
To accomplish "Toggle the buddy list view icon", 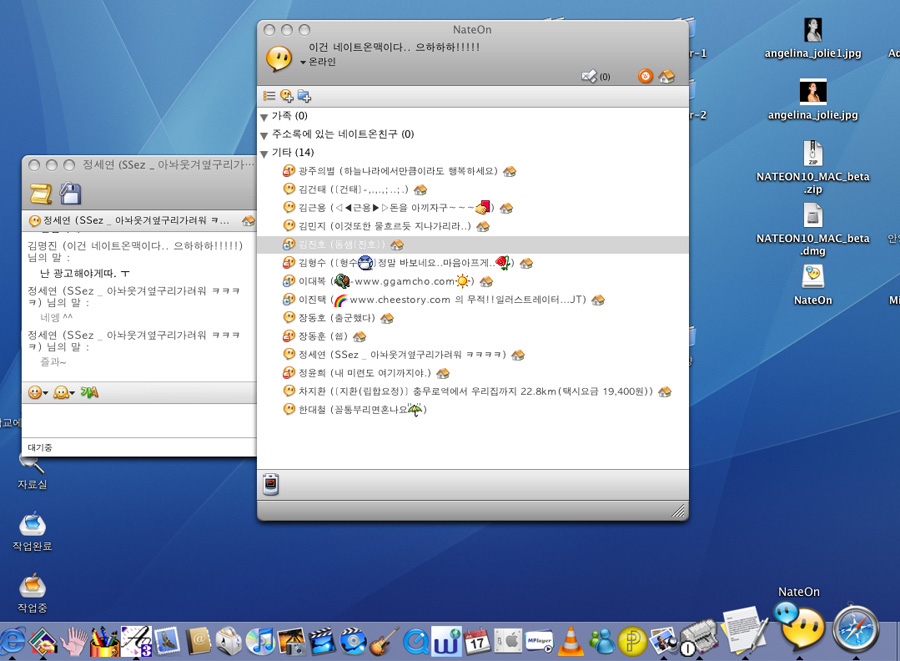I will pyautogui.click(x=269, y=96).
